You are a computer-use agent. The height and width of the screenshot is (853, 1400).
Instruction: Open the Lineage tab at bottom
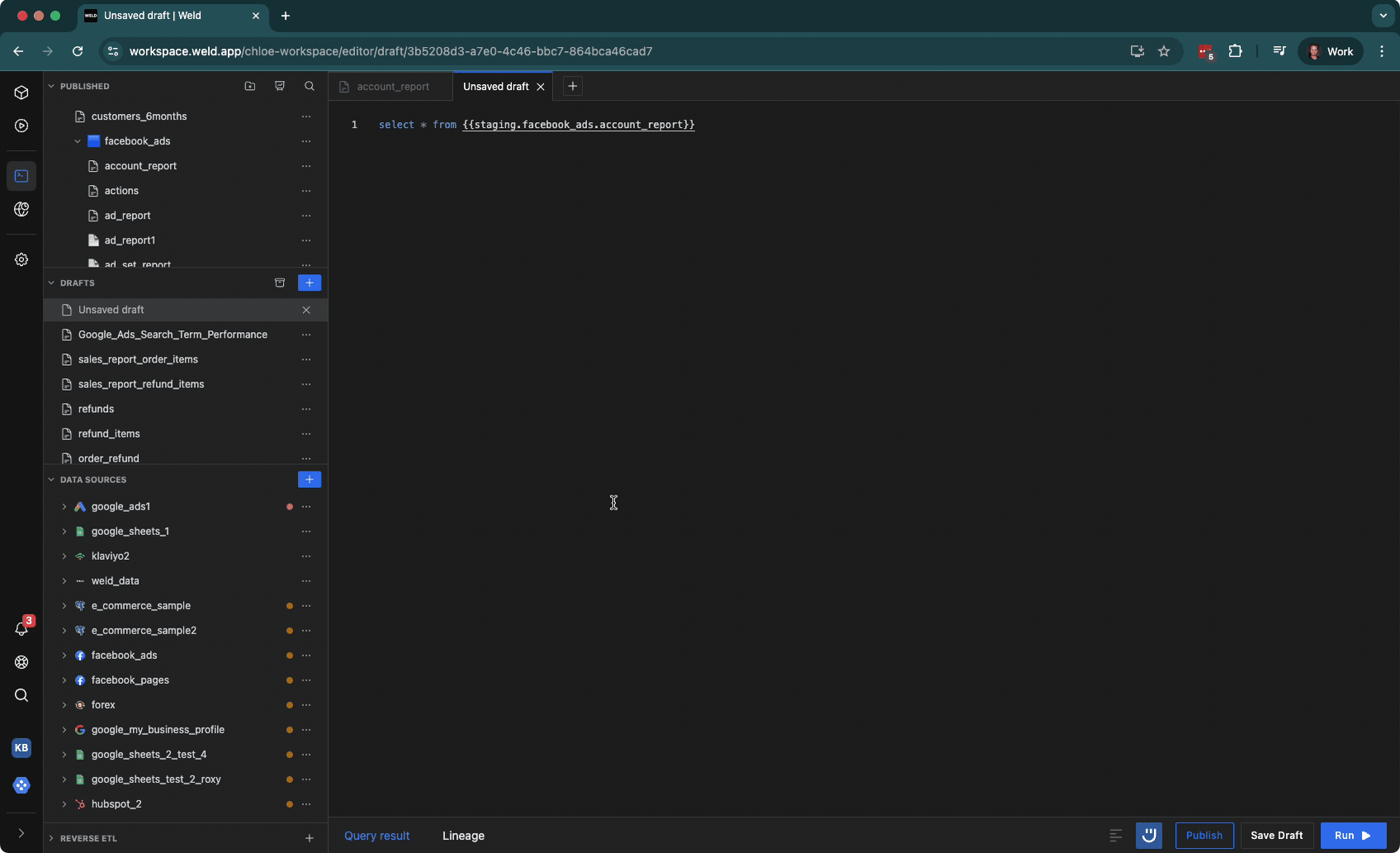coord(463,836)
